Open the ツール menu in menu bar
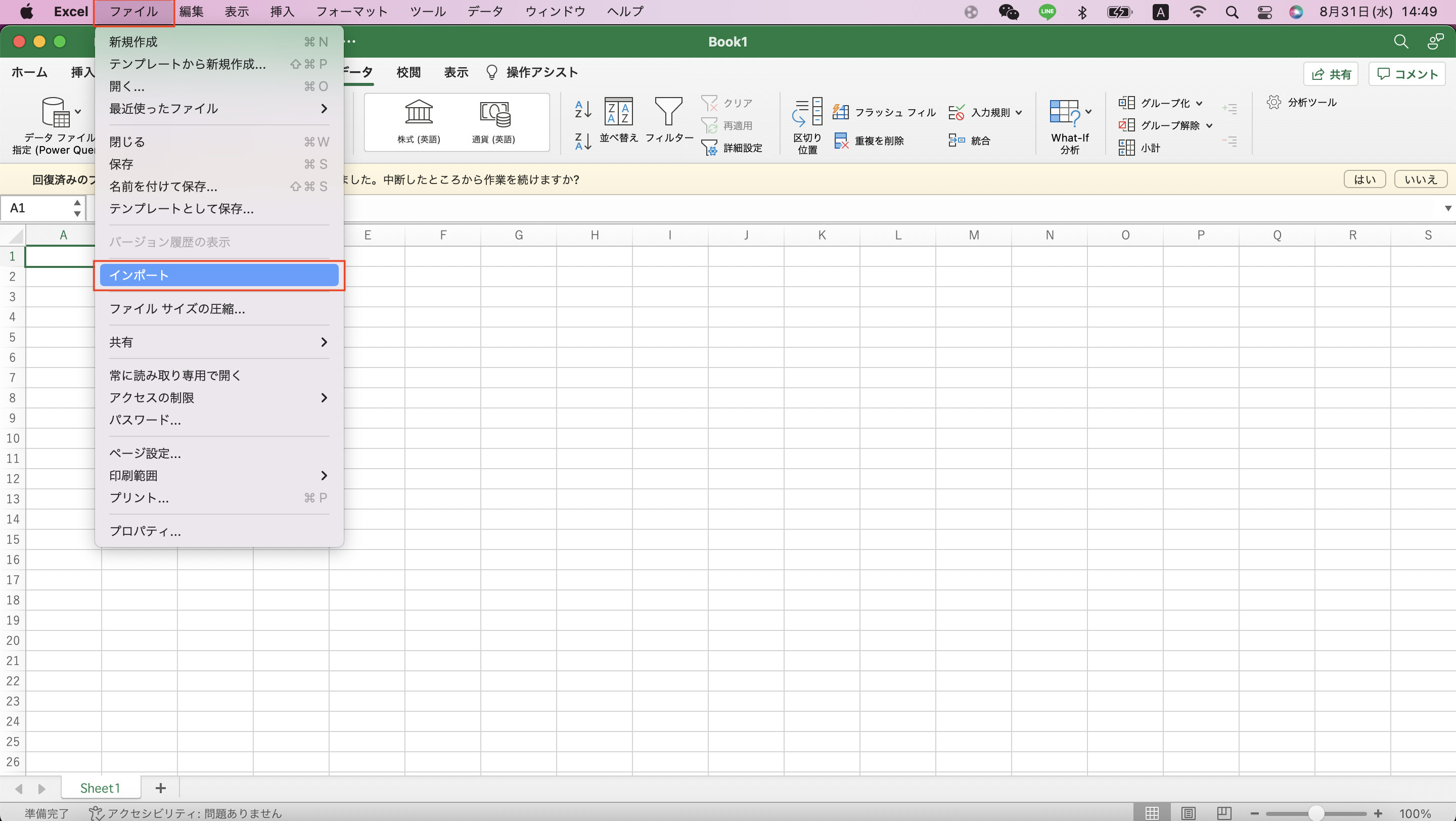The height and width of the screenshot is (821, 1456). pyautogui.click(x=427, y=12)
